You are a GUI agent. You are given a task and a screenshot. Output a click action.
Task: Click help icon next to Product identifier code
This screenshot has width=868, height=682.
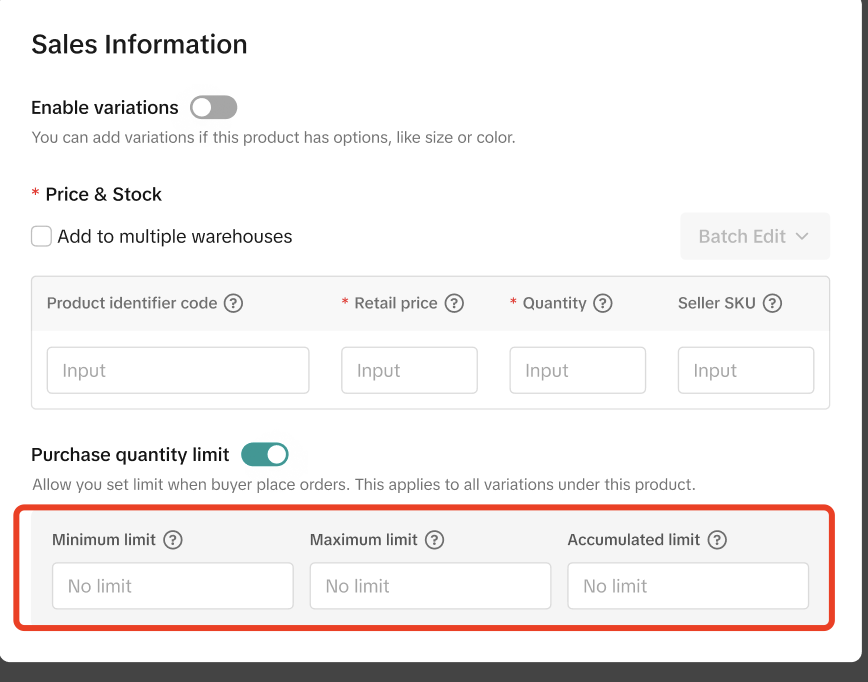[x=233, y=303]
